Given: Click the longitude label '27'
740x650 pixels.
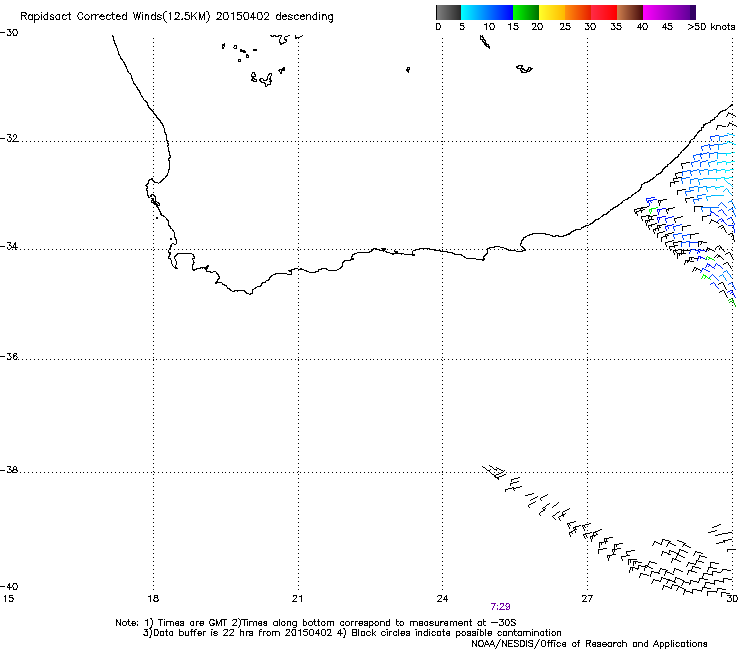Looking at the screenshot, I should (587, 599).
